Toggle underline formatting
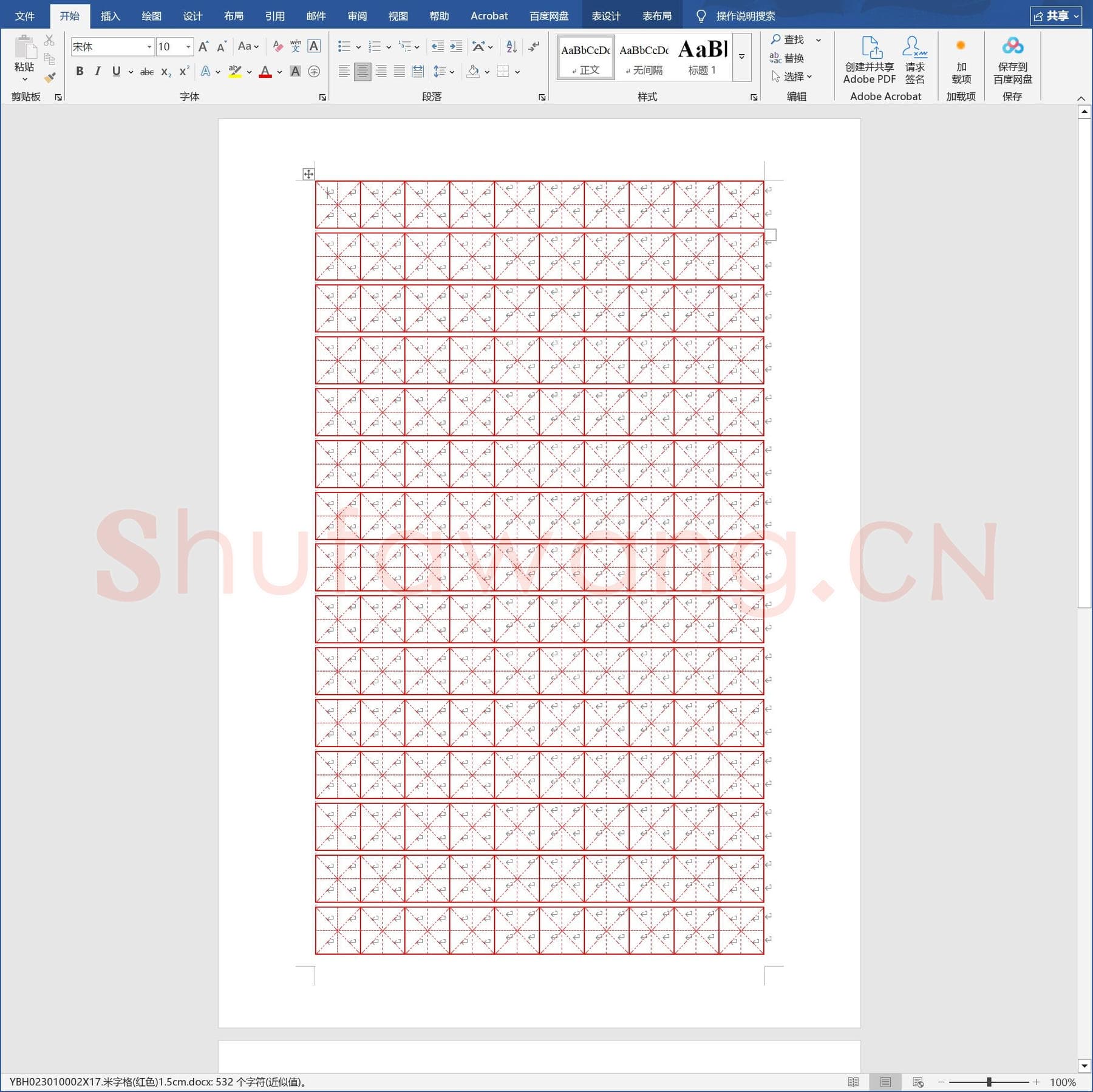Viewport: 1093px width, 1092px height. [x=116, y=72]
